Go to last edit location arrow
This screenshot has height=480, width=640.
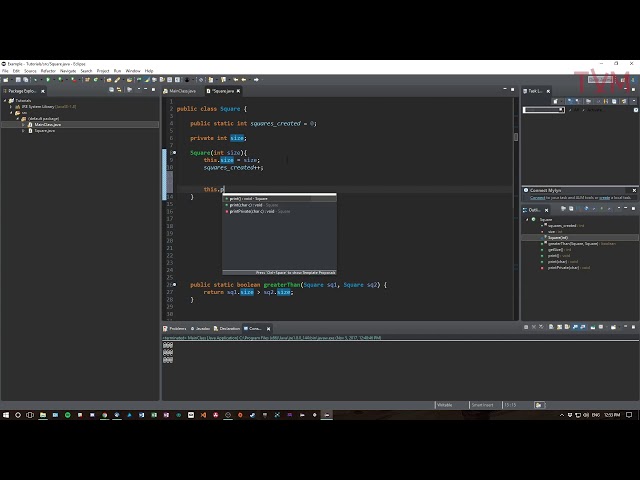(x=236, y=80)
